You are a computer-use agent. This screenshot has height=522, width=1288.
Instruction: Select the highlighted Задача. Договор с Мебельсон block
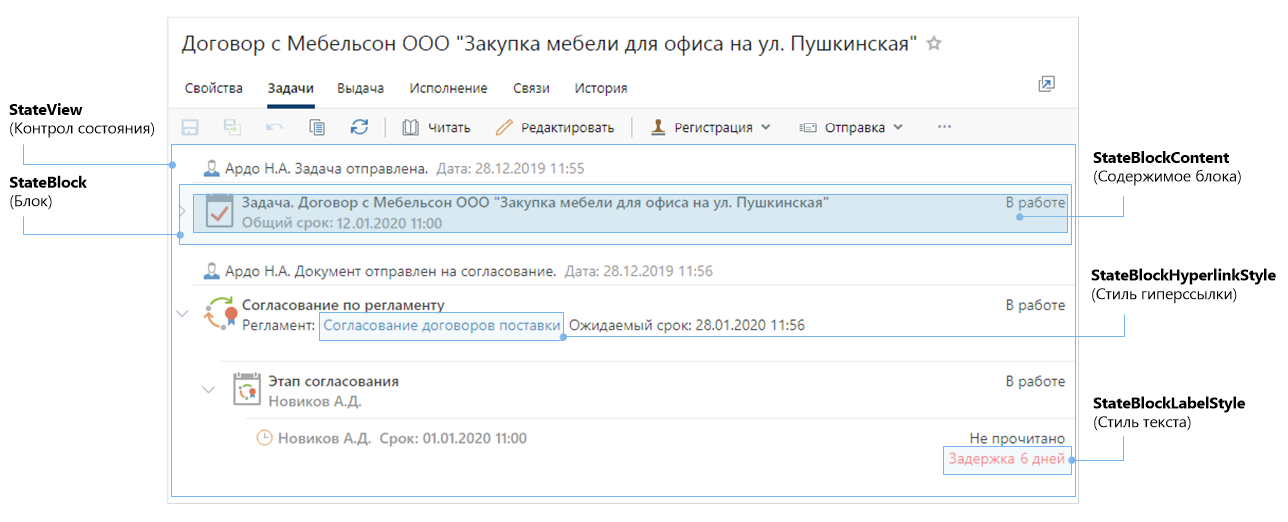[620, 212]
